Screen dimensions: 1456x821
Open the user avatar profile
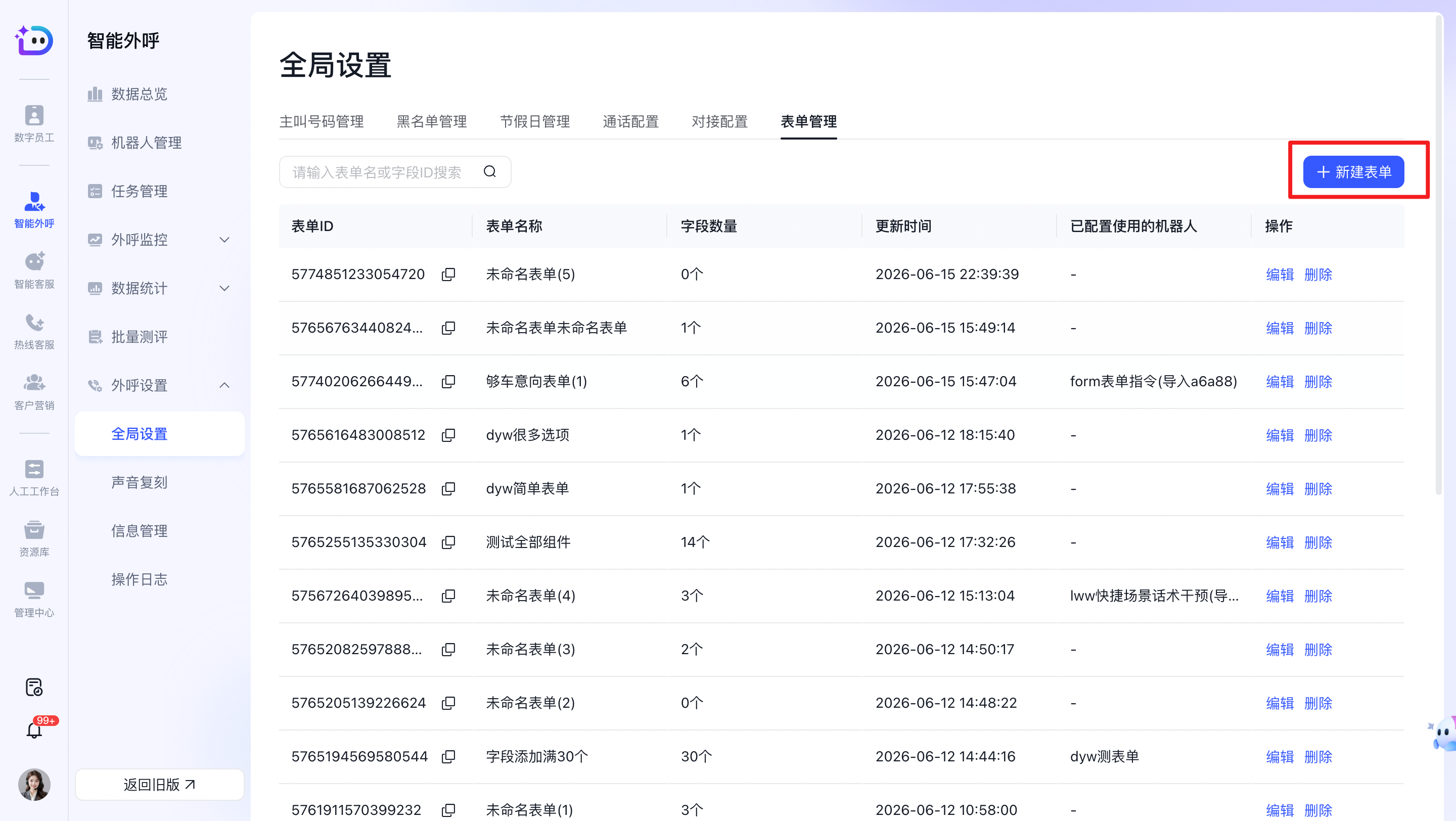(34, 784)
